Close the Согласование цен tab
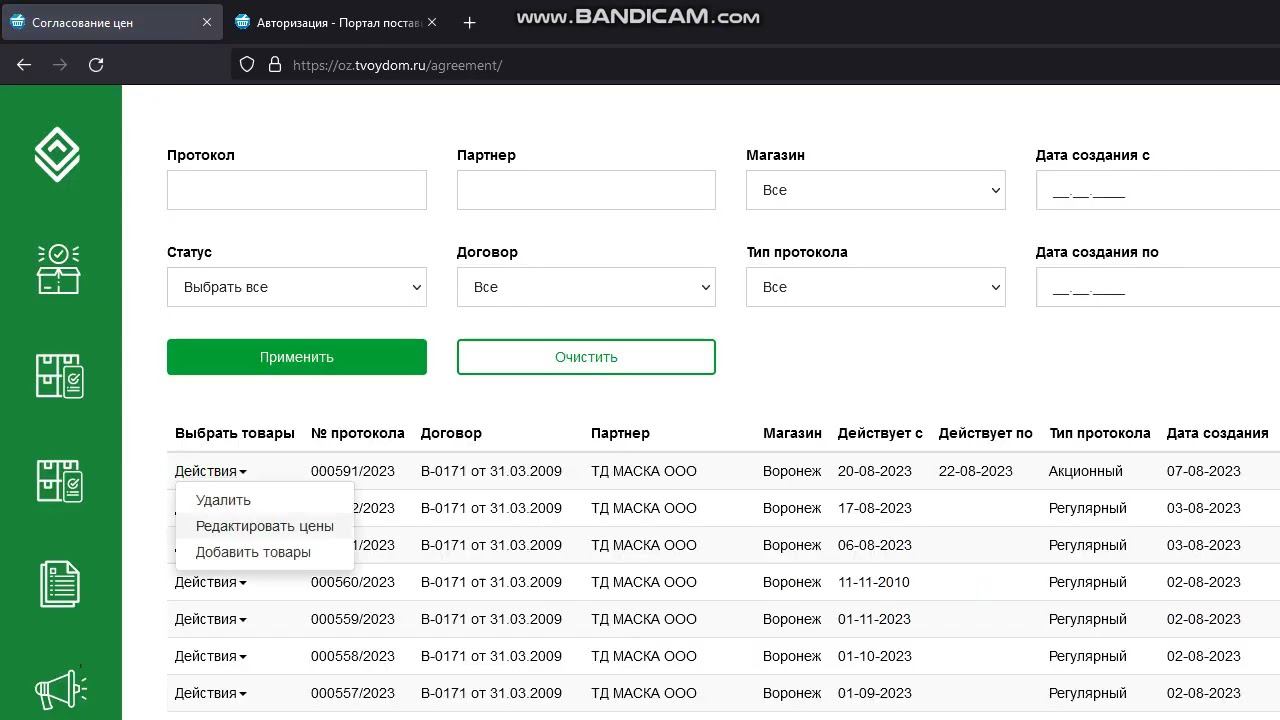This screenshot has width=1280, height=720. click(x=207, y=22)
